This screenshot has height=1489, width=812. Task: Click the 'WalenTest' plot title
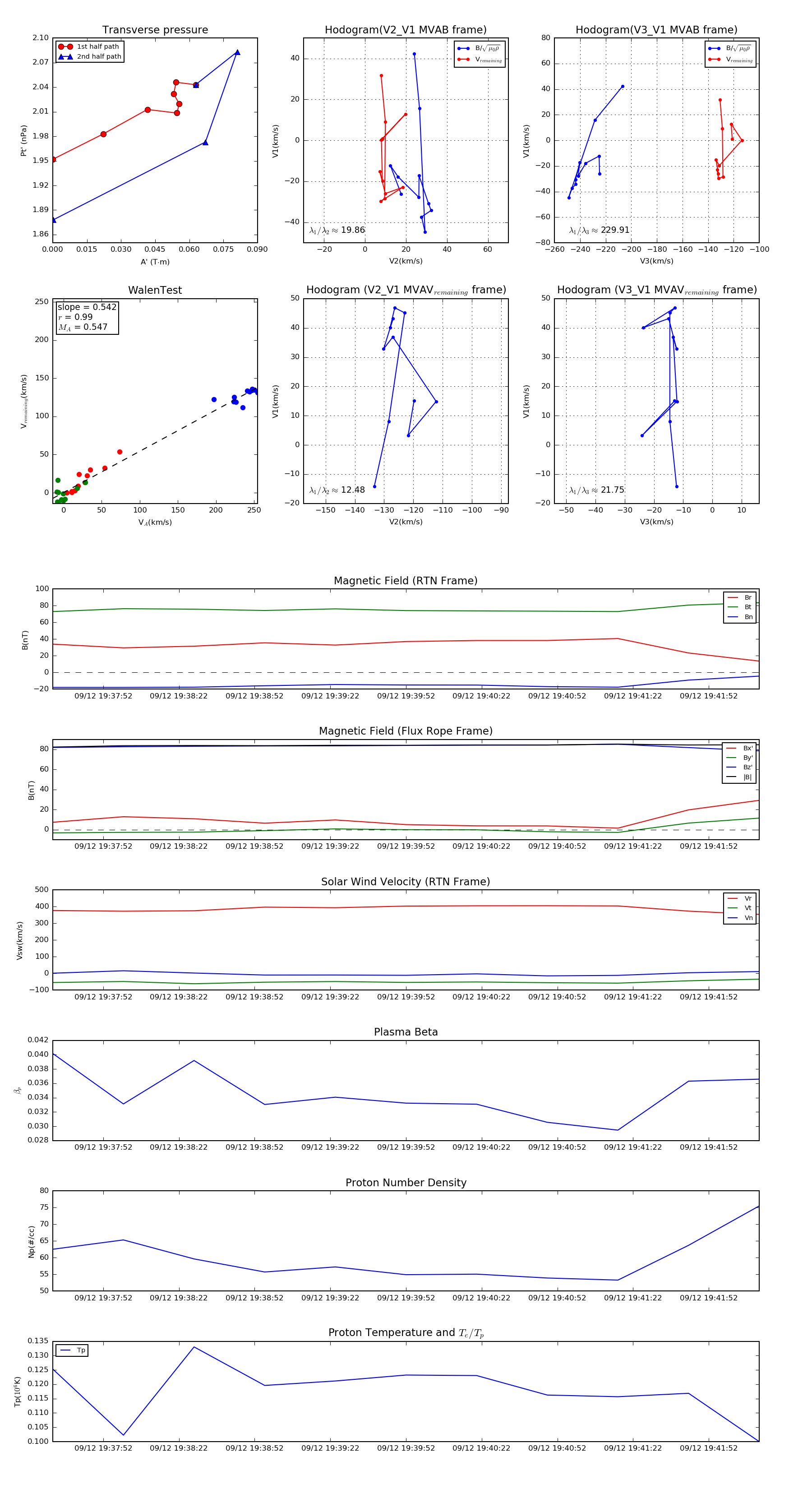click(x=155, y=290)
